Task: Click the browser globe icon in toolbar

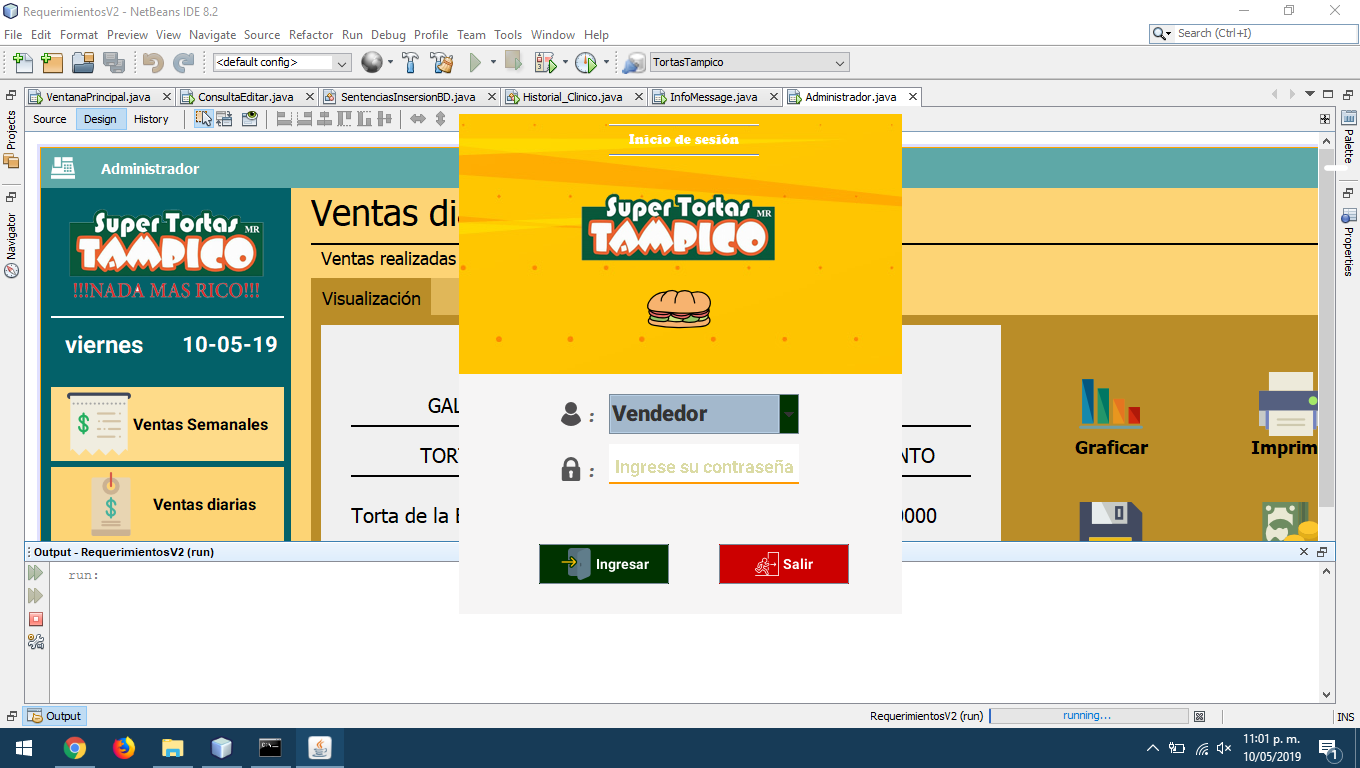Action: coord(372,62)
